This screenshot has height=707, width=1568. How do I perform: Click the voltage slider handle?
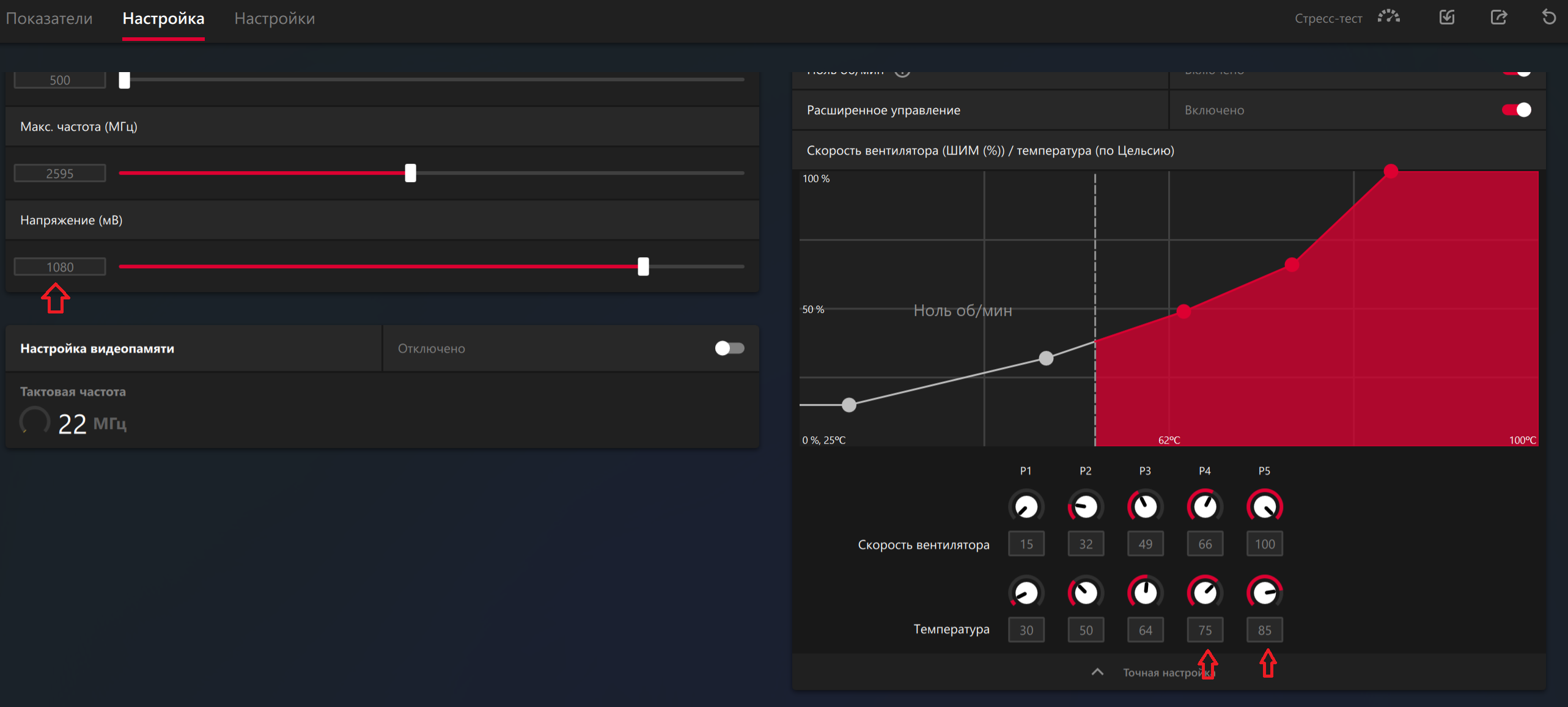pos(643,266)
